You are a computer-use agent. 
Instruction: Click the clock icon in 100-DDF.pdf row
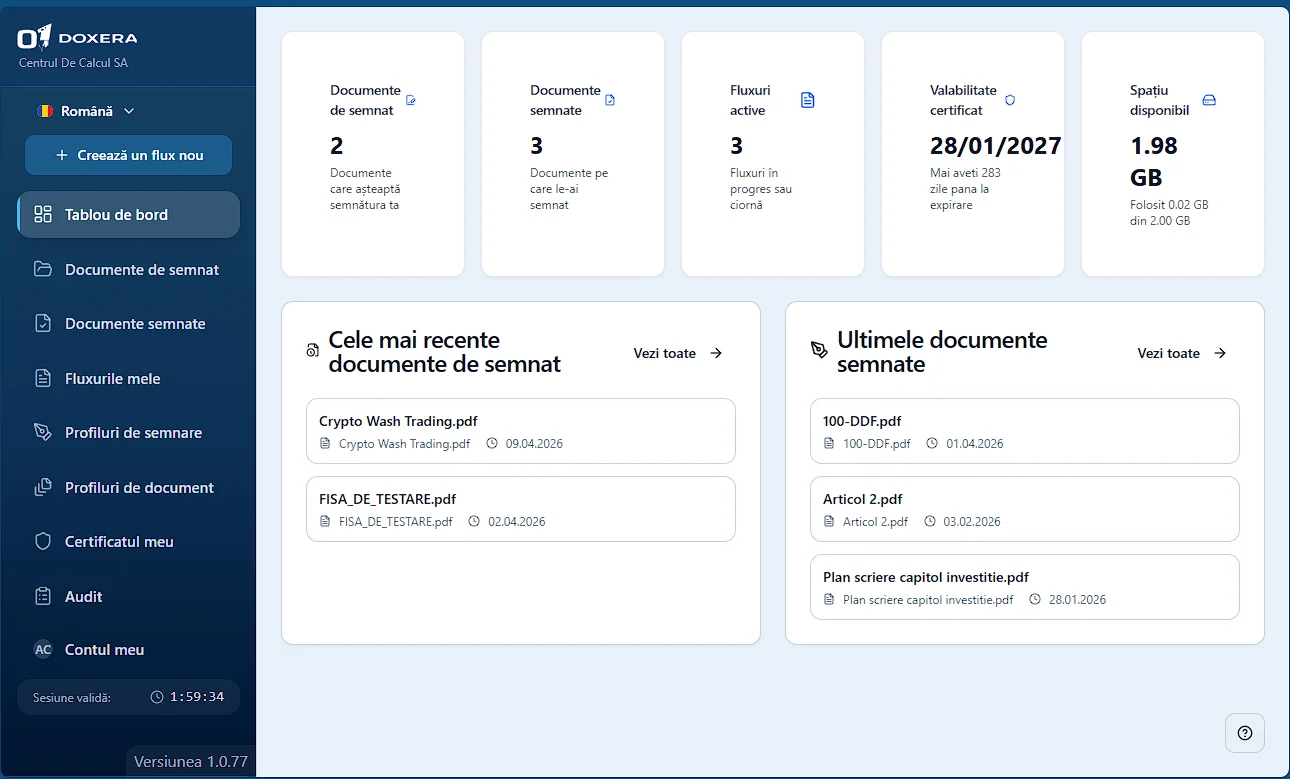click(x=932, y=443)
